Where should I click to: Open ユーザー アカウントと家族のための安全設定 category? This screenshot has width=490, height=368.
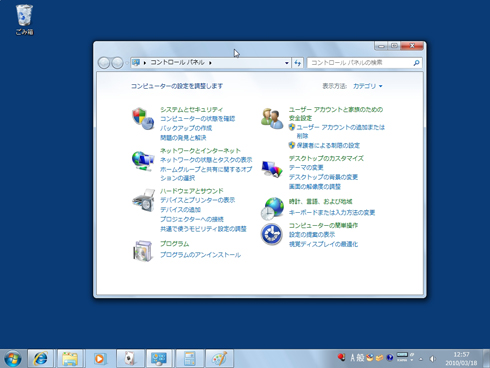(x=336, y=114)
